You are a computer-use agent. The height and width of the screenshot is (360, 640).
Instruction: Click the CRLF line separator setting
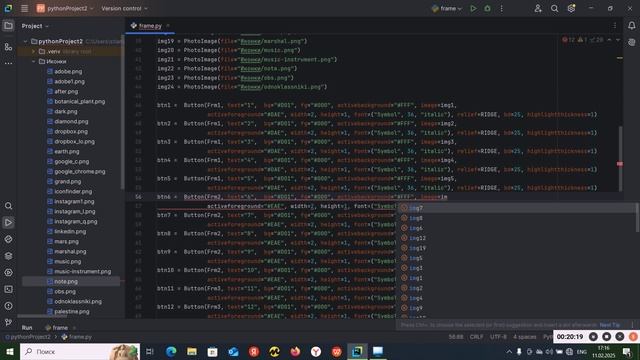476,337
